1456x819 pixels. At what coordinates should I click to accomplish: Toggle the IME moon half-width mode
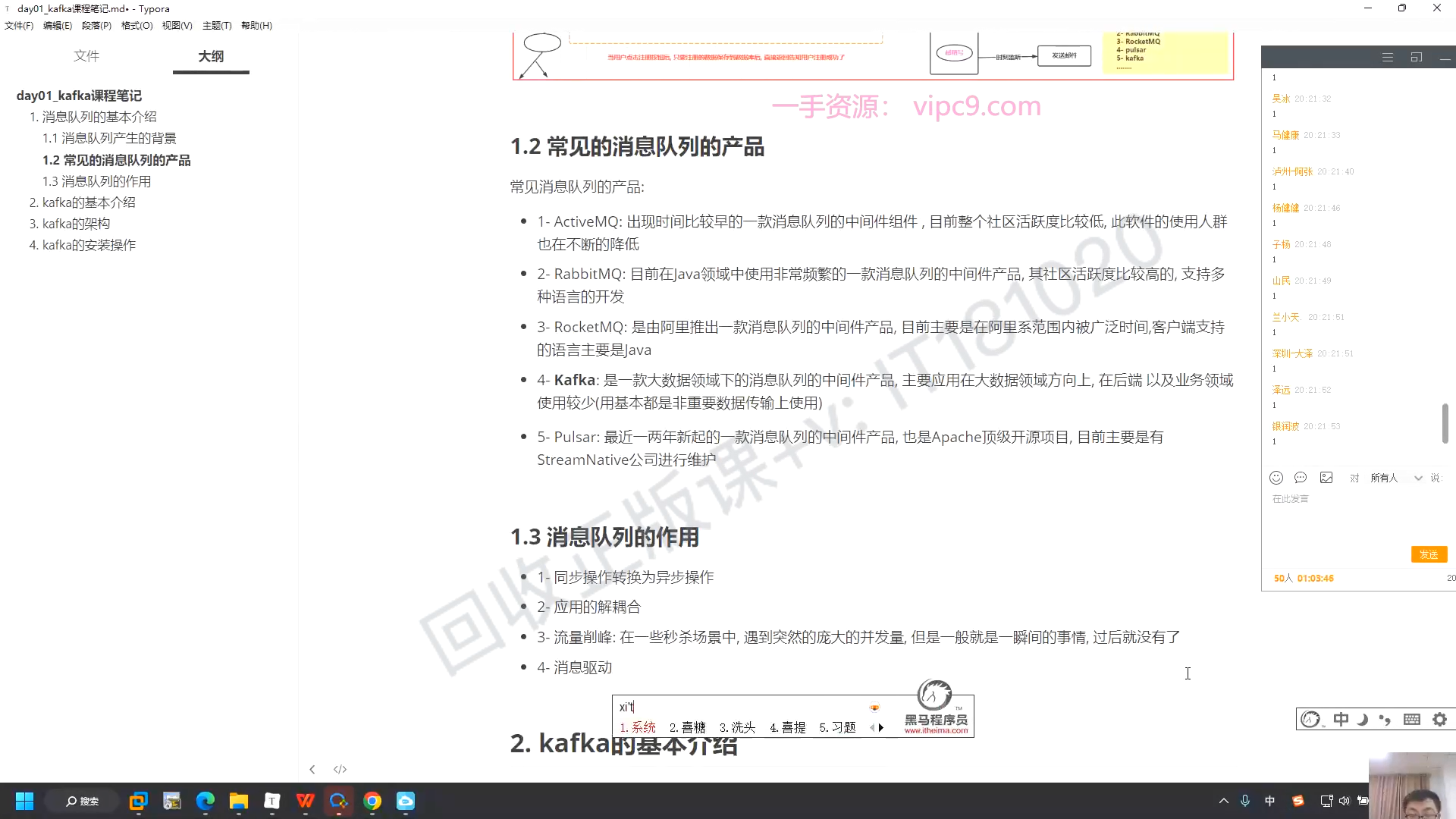[1363, 720]
